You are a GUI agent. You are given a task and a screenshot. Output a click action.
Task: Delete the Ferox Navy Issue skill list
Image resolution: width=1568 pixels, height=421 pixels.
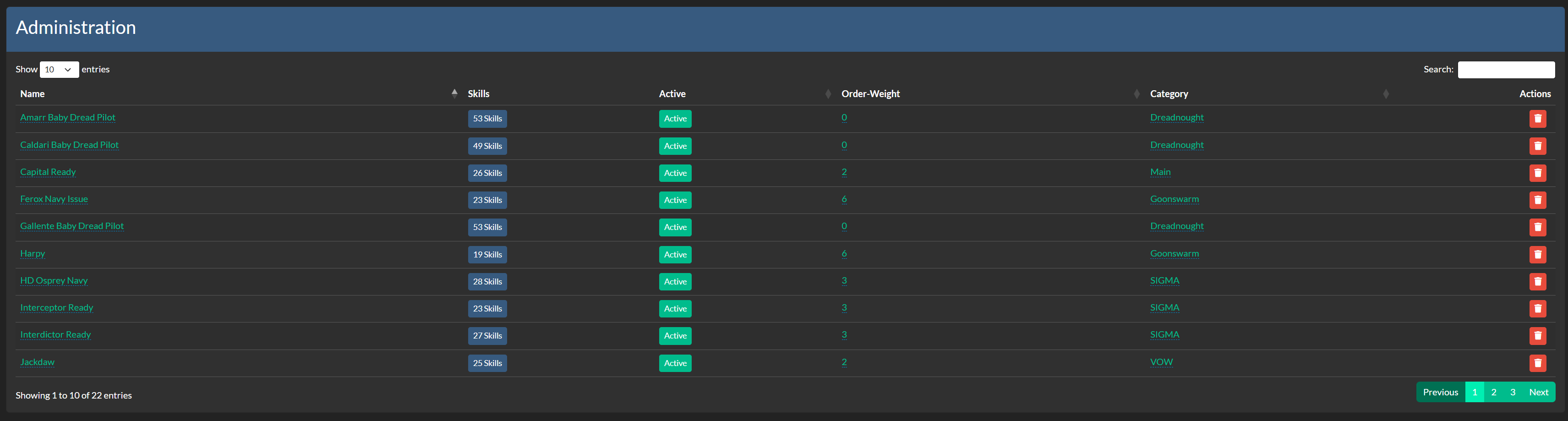(1537, 200)
